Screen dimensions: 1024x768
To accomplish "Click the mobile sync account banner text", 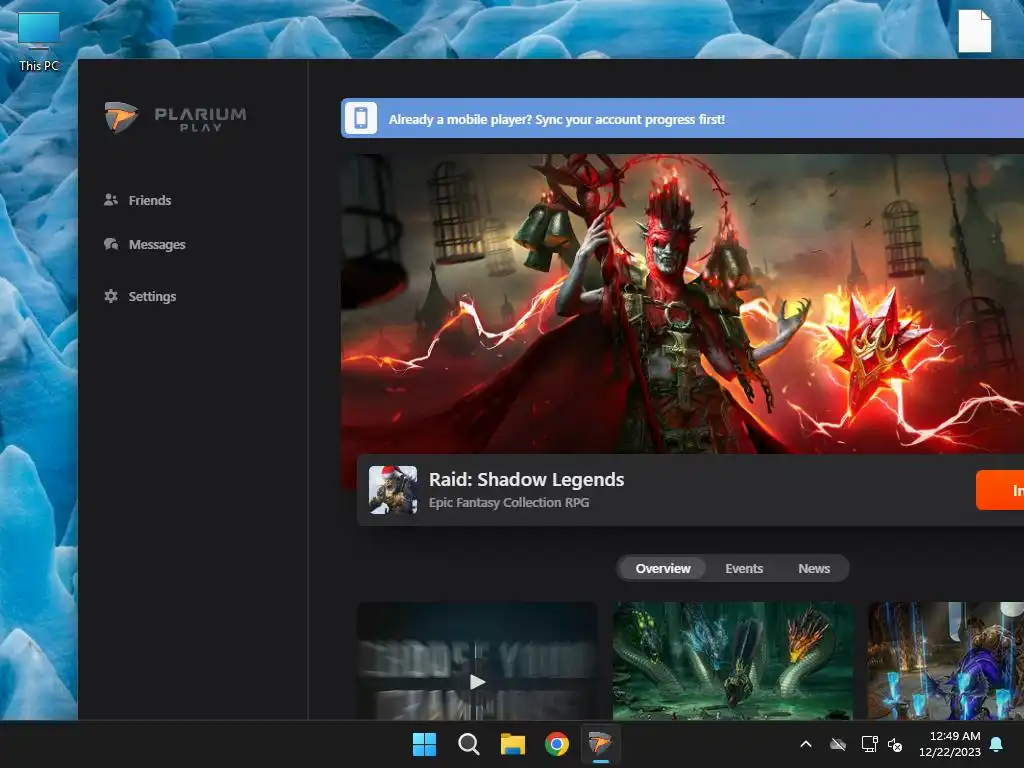I will [x=556, y=120].
